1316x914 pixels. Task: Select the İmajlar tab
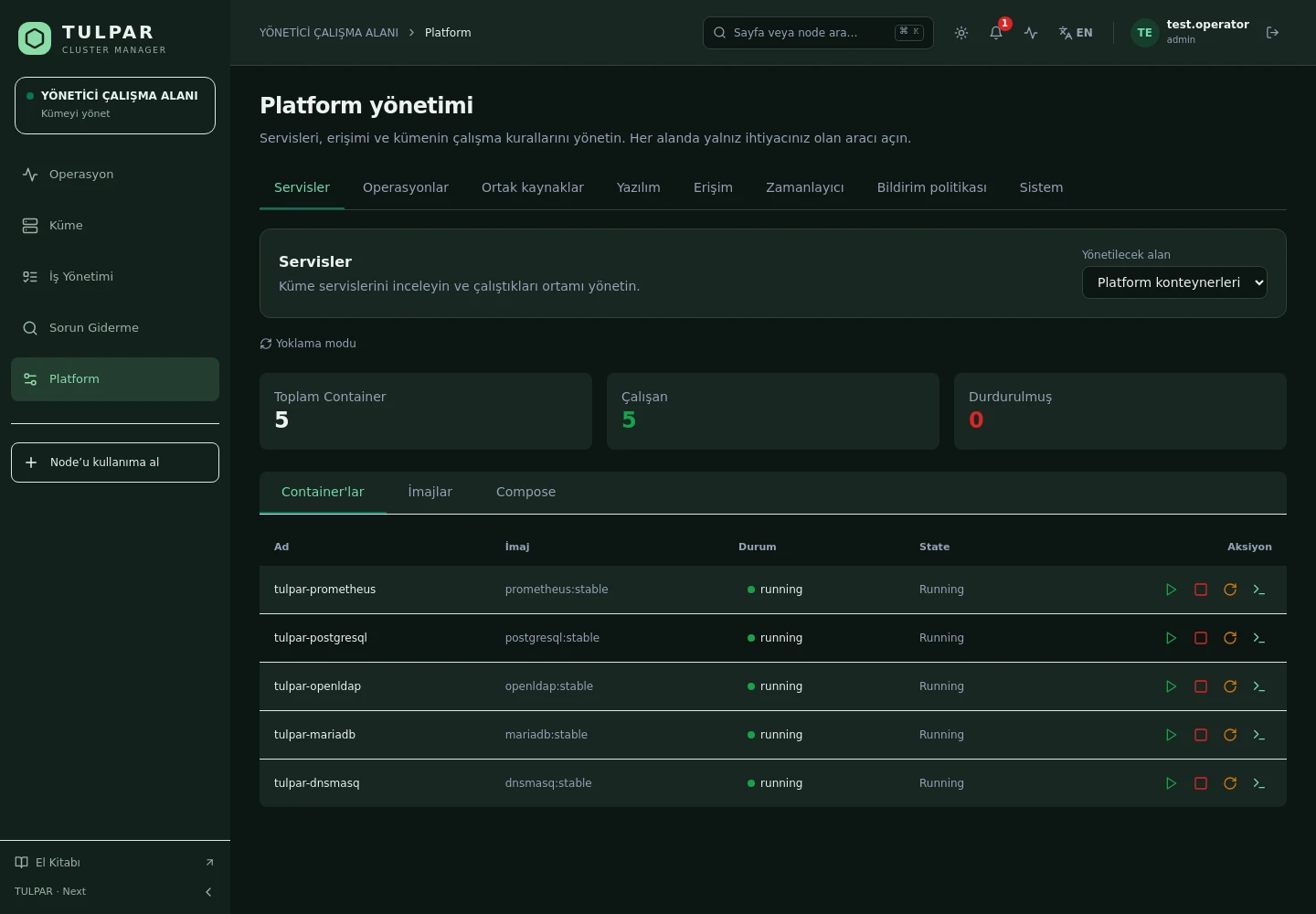tap(430, 492)
